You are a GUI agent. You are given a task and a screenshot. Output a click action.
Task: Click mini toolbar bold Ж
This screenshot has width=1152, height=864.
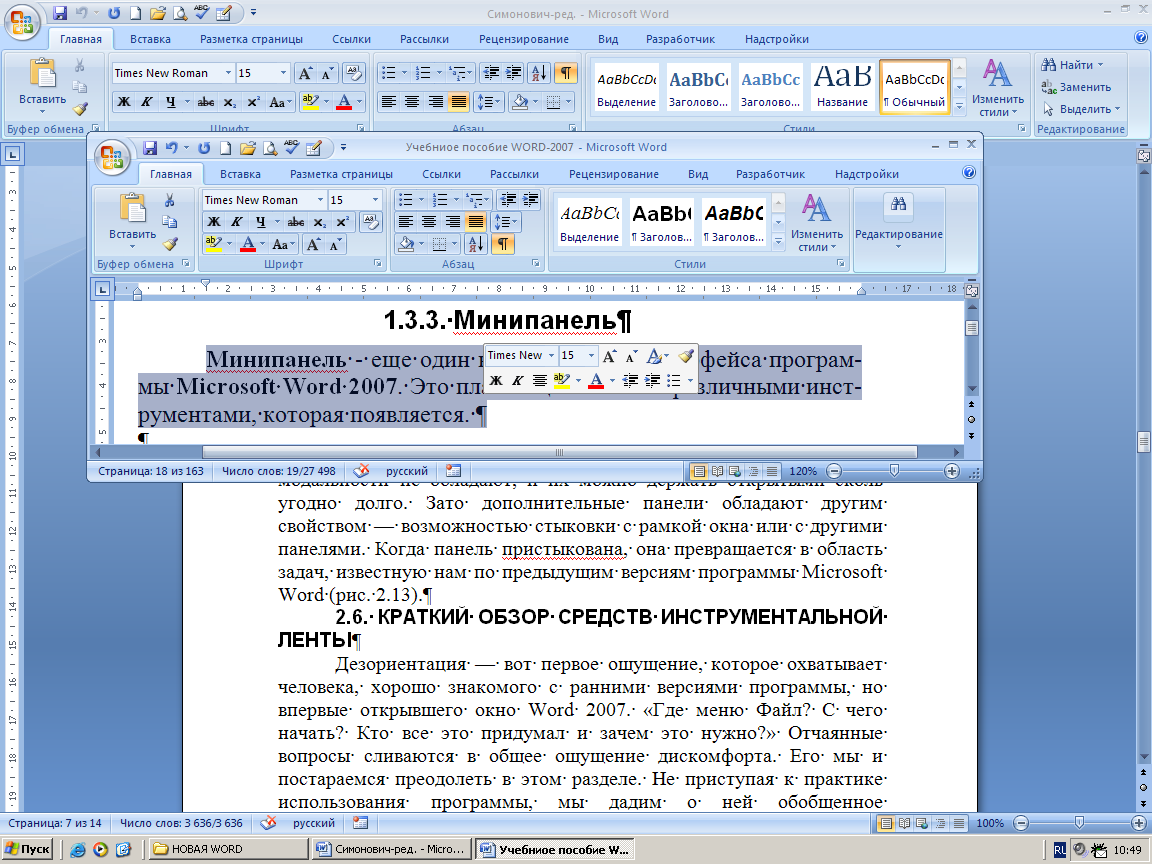(496, 380)
